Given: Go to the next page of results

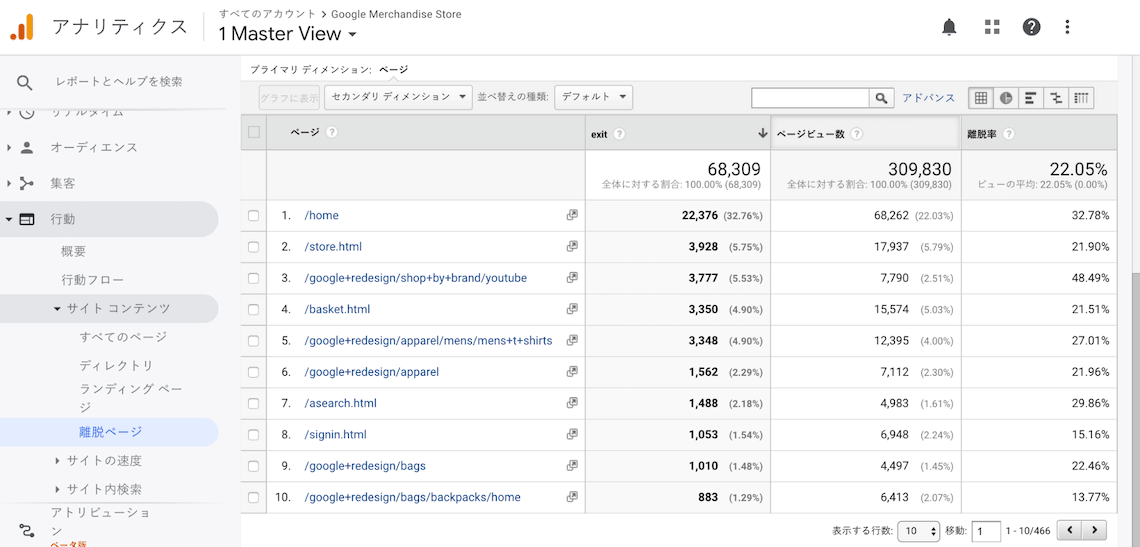Looking at the screenshot, I should coord(1094,530).
